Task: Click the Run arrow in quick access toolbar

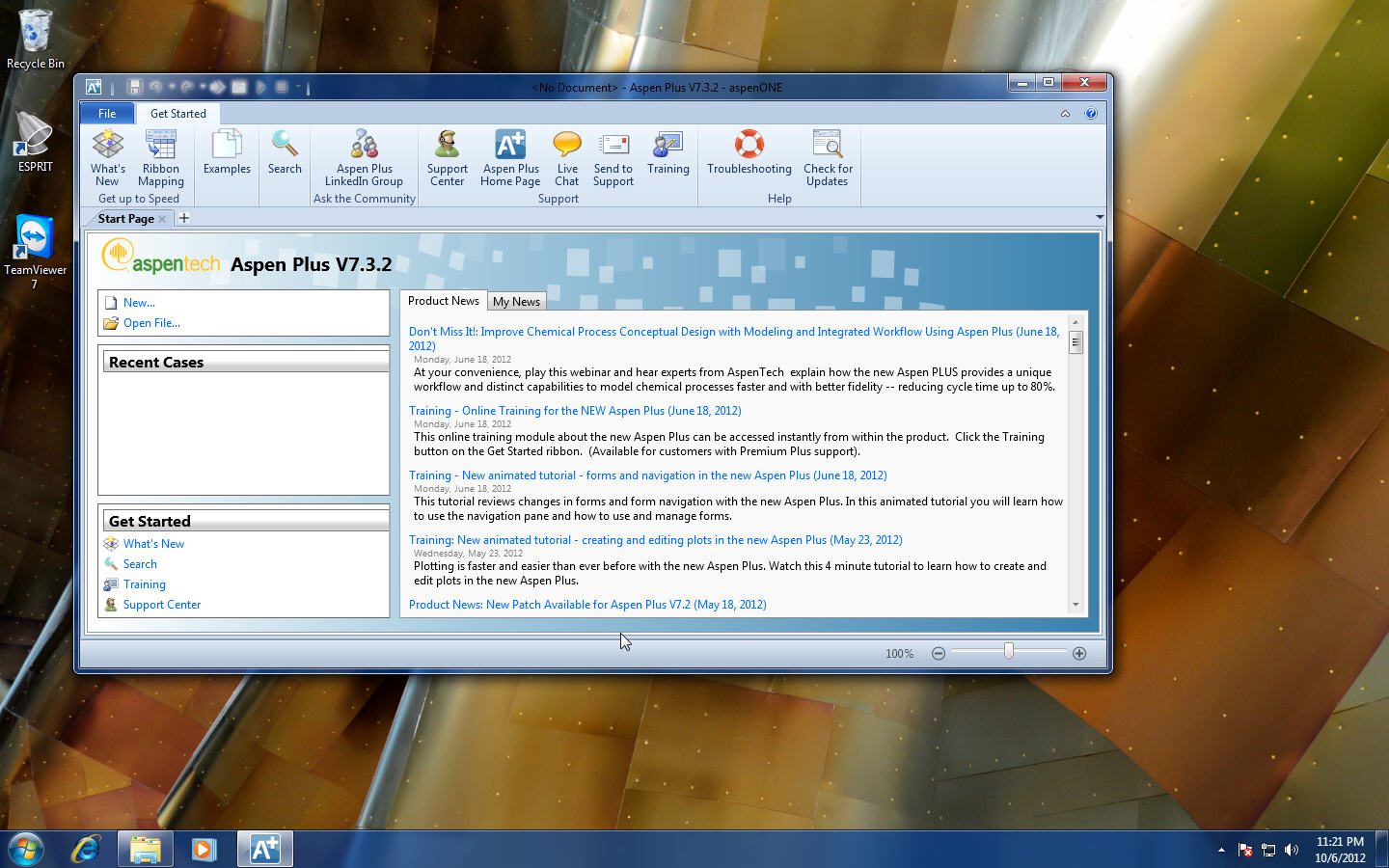Action: point(260,87)
